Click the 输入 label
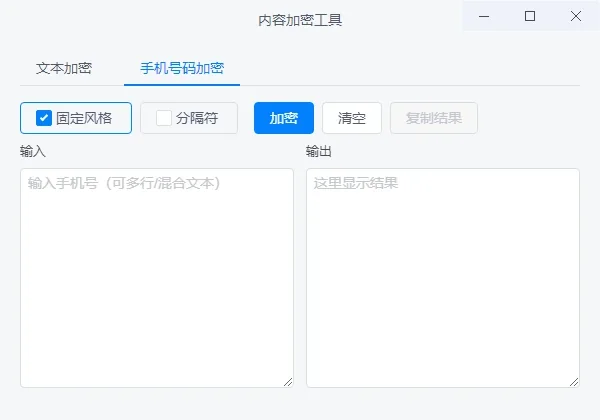 coord(33,151)
